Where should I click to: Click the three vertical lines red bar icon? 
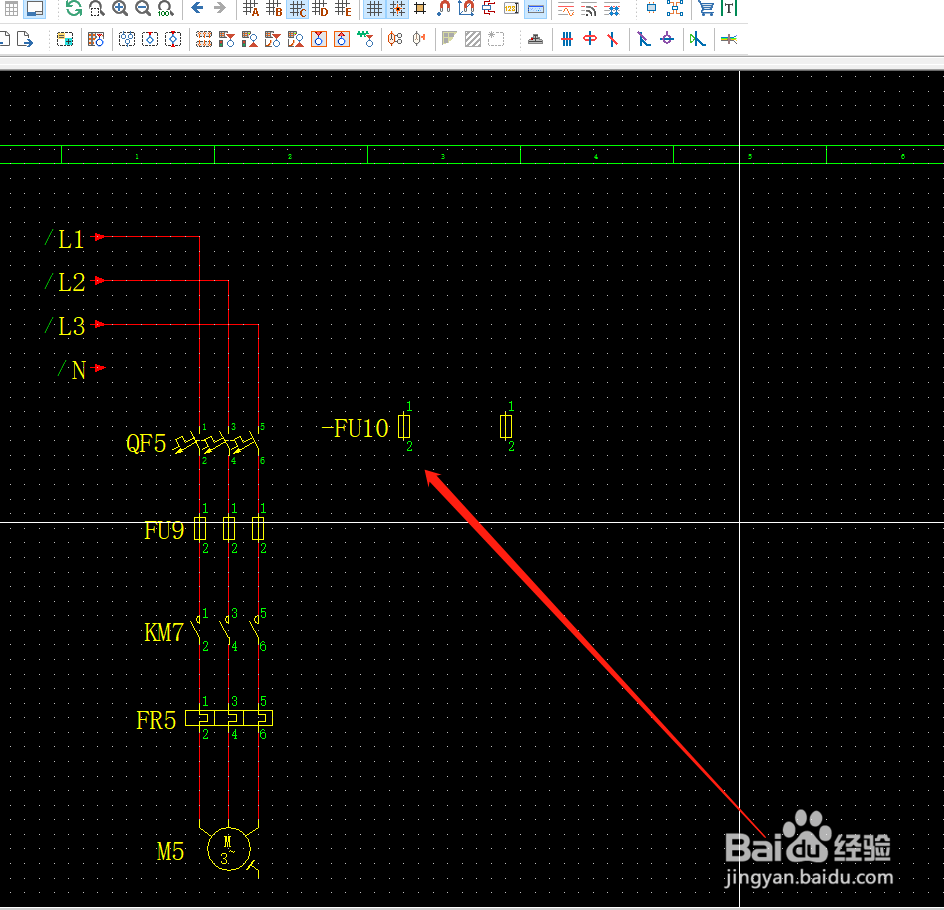[567, 40]
